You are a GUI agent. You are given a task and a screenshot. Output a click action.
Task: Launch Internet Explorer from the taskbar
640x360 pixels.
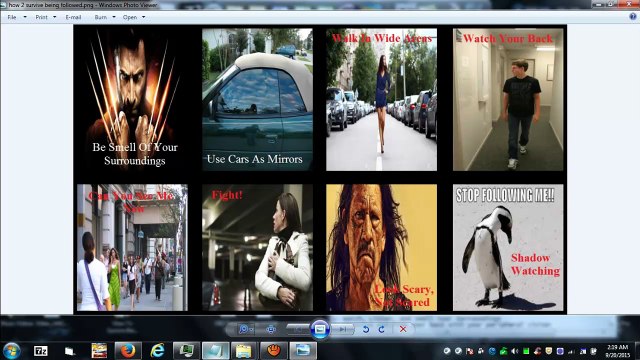157,351
